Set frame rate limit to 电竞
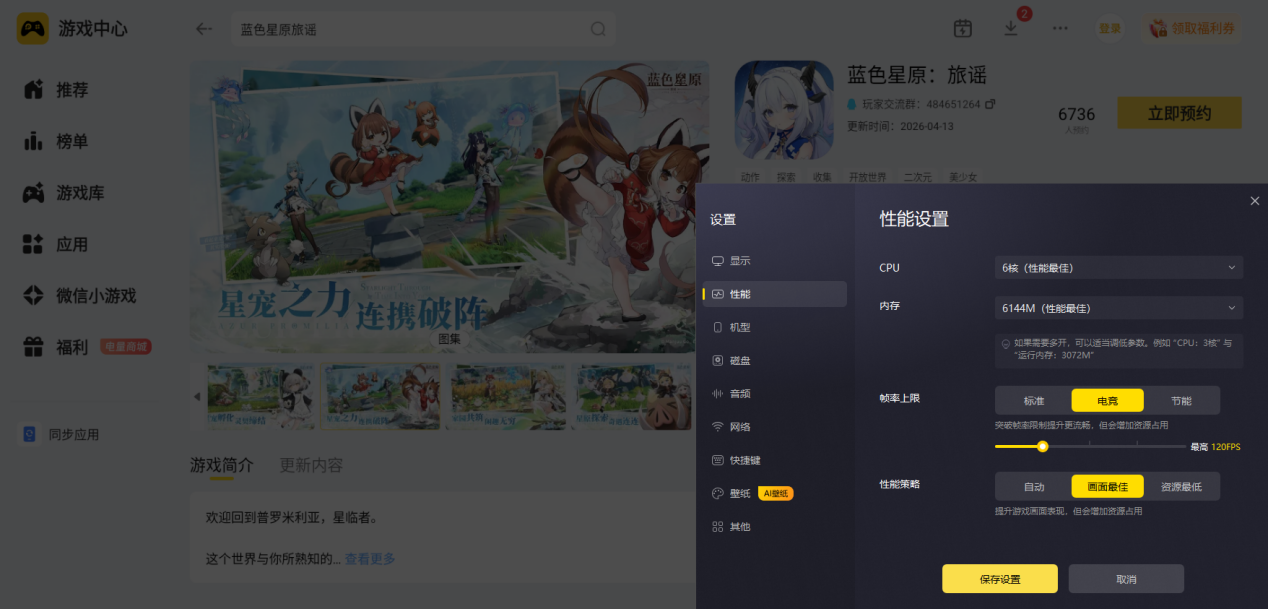1268x609 pixels. (x=1107, y=401)
